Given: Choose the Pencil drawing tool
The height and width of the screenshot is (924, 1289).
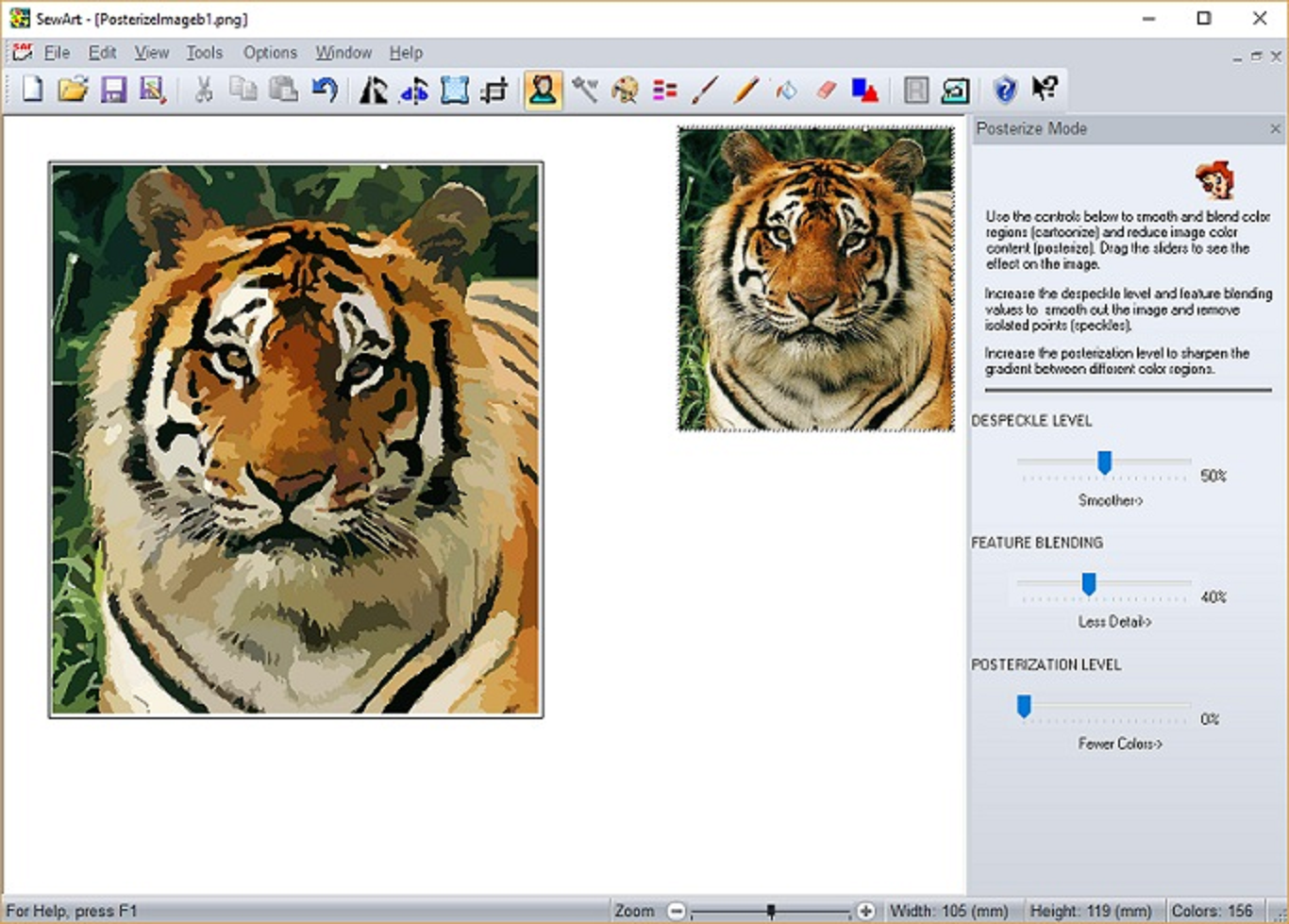Looking at the screenshot, I should (x=745, y=90).
